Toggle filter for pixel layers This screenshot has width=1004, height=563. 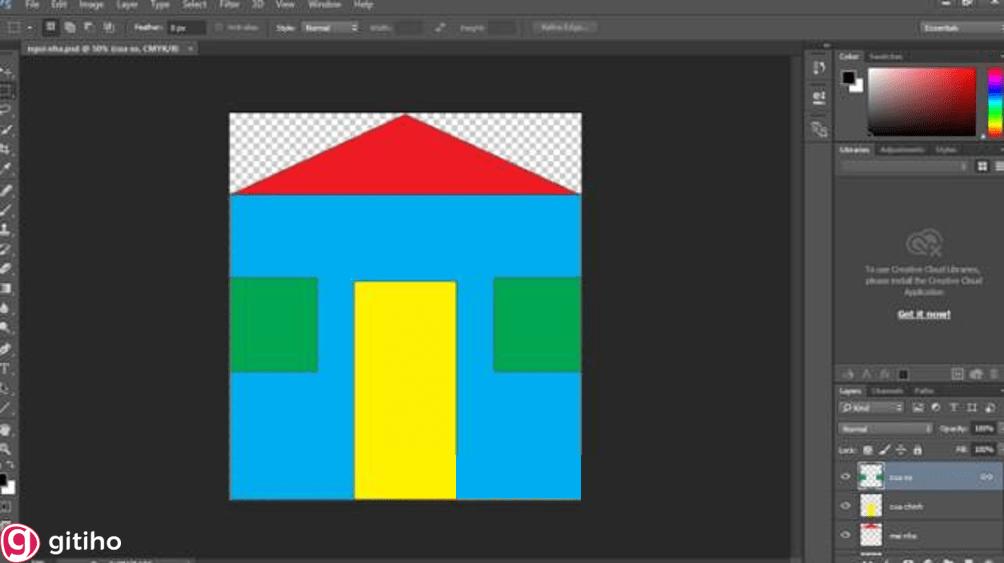918,407
